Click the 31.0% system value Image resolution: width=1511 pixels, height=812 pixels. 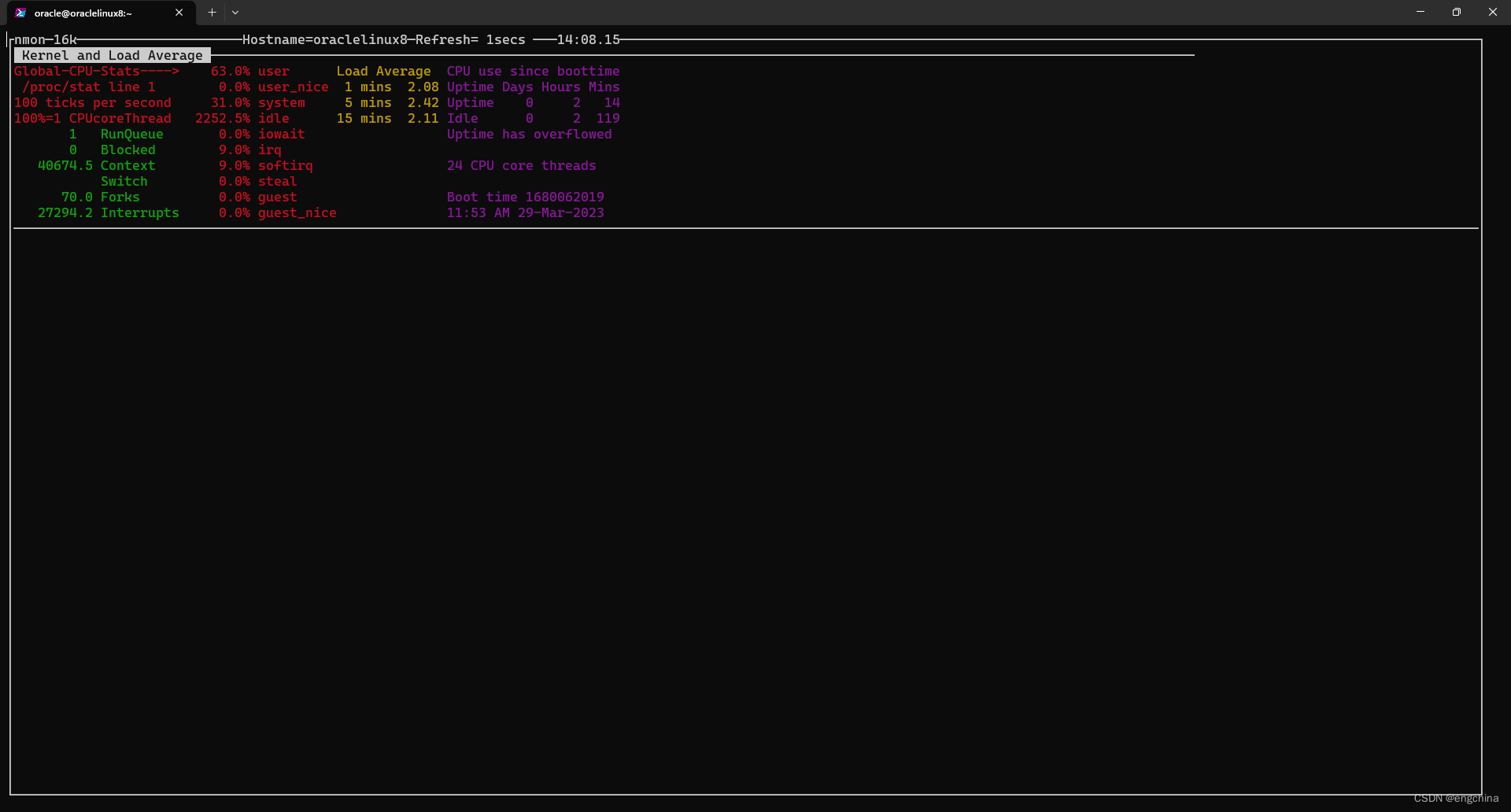(x=258, y=102)
